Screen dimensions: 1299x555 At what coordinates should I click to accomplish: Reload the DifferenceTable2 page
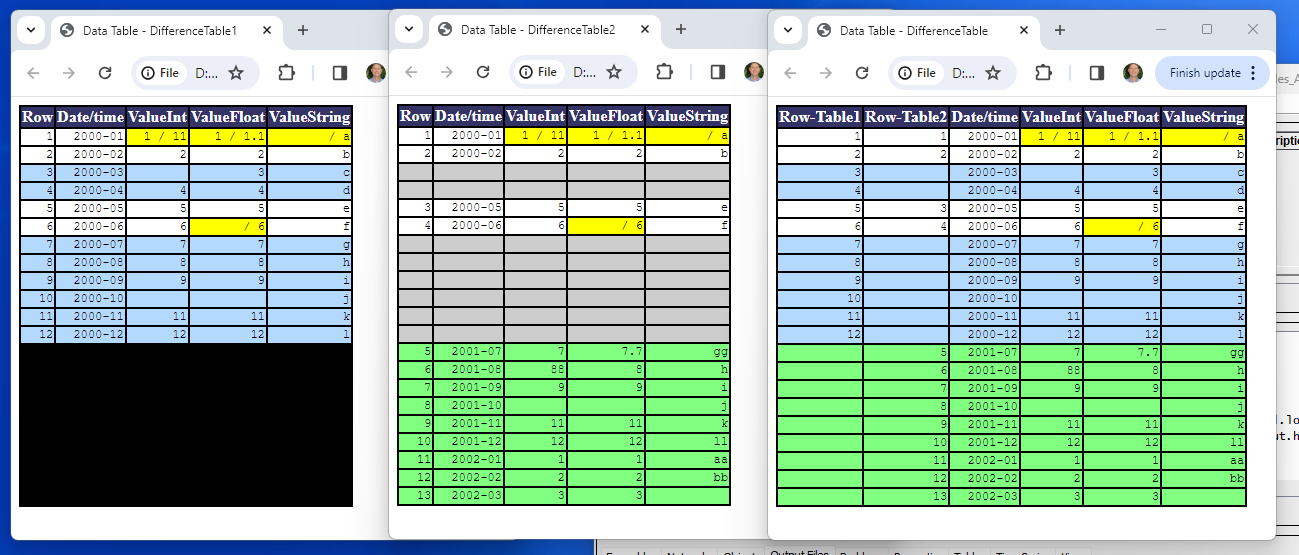pos(483,72)
